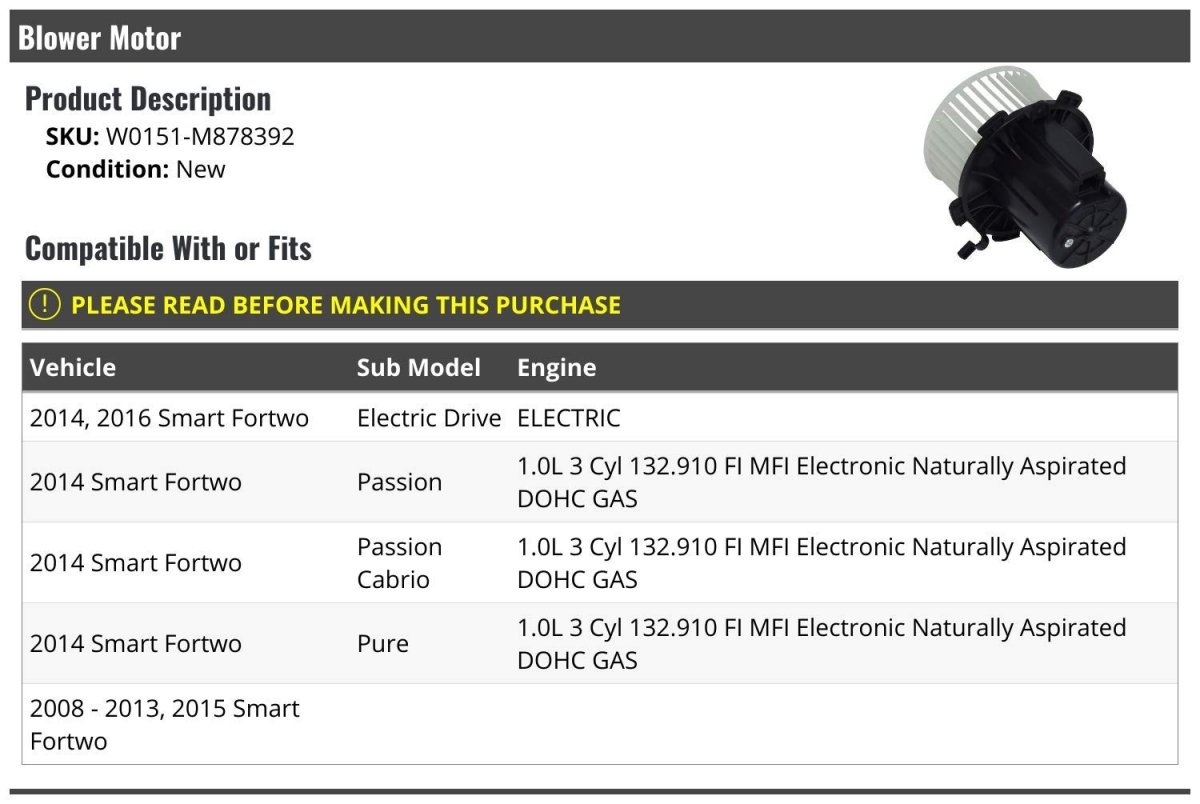Click the Product Description heading
This screenshot has width=1200, height=804.
coord(148,99)
